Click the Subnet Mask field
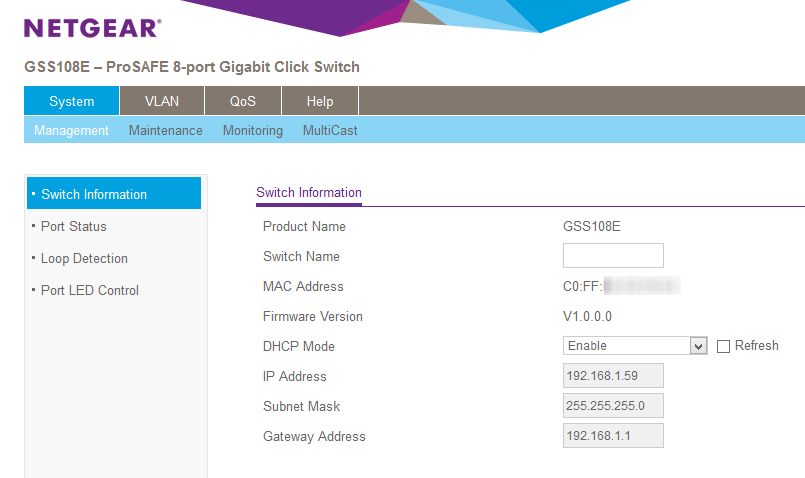Viewport: 805px width, 478px height. [613, 406]
